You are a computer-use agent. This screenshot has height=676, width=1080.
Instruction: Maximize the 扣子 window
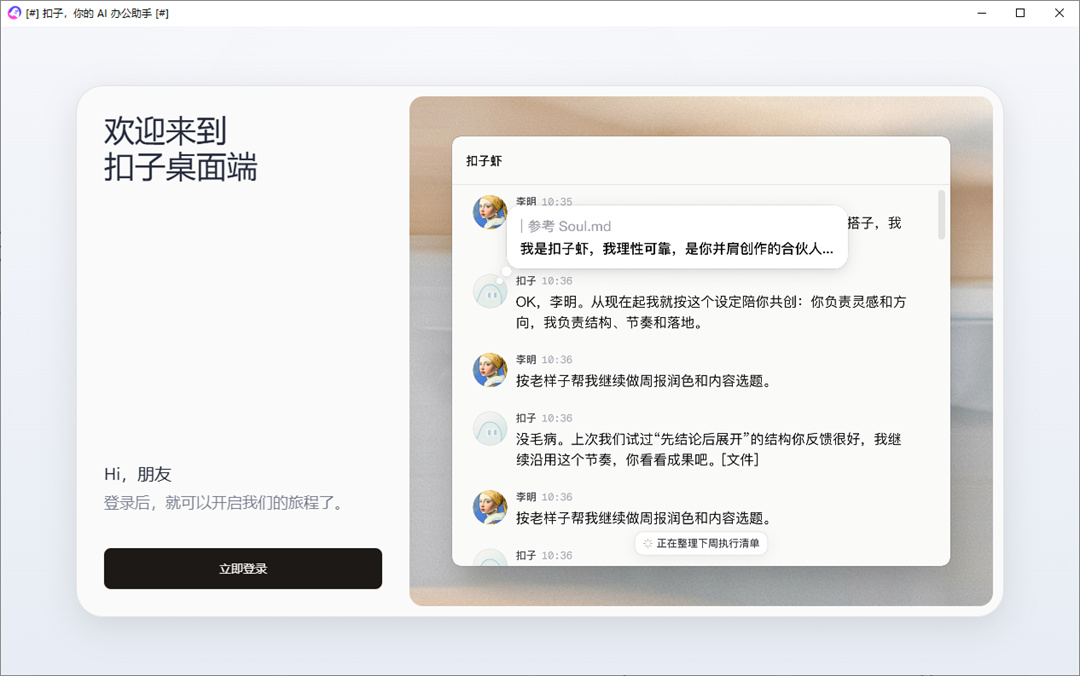tap(1020, 12)
